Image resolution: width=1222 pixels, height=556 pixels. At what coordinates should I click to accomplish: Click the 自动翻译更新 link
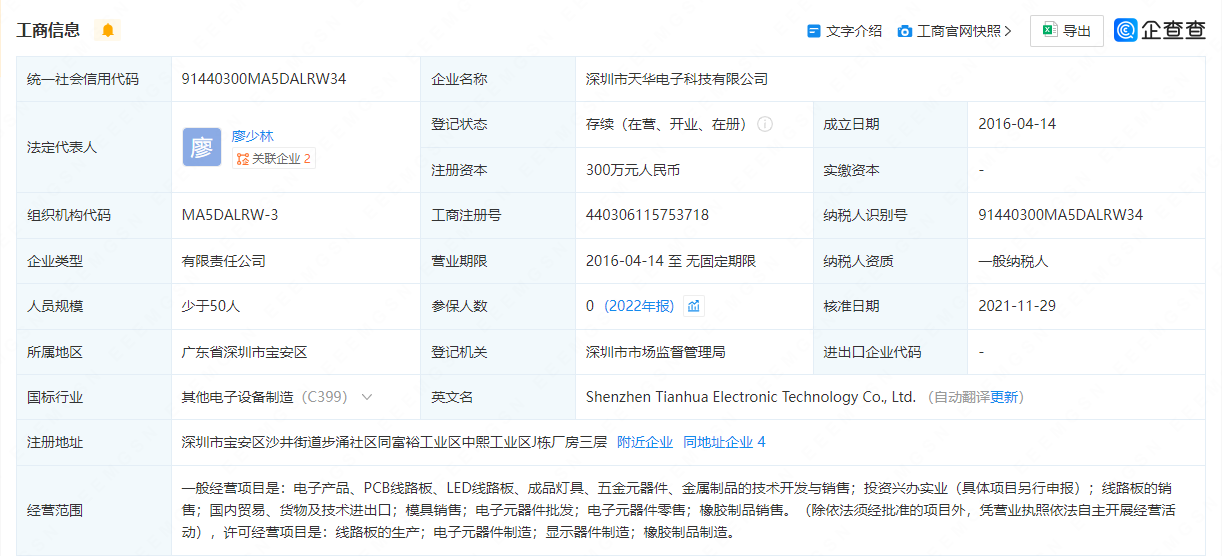tap(975, 397)
